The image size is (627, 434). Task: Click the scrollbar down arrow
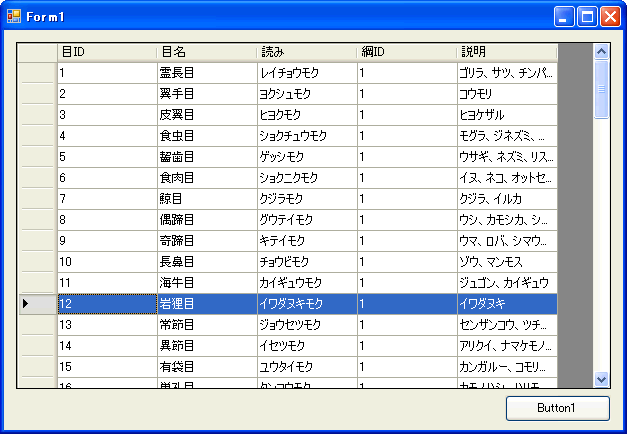(601, 379)
